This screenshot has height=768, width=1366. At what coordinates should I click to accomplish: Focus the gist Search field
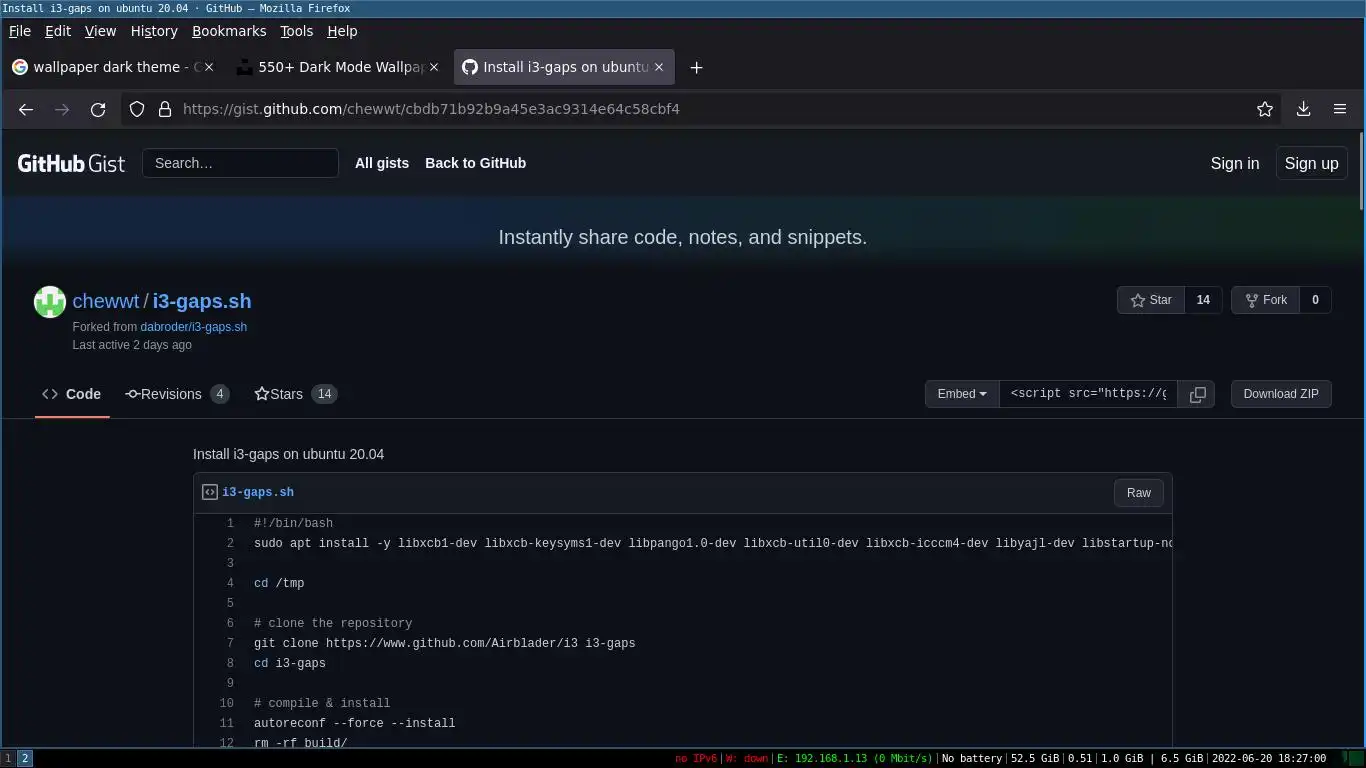point(241,163)
